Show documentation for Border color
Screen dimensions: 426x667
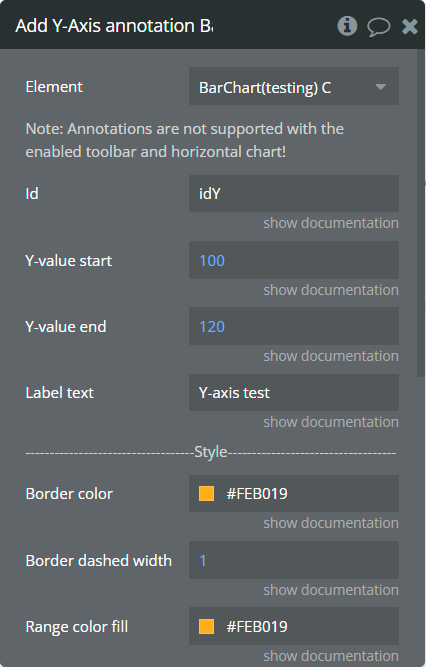(x=331, y=523)
